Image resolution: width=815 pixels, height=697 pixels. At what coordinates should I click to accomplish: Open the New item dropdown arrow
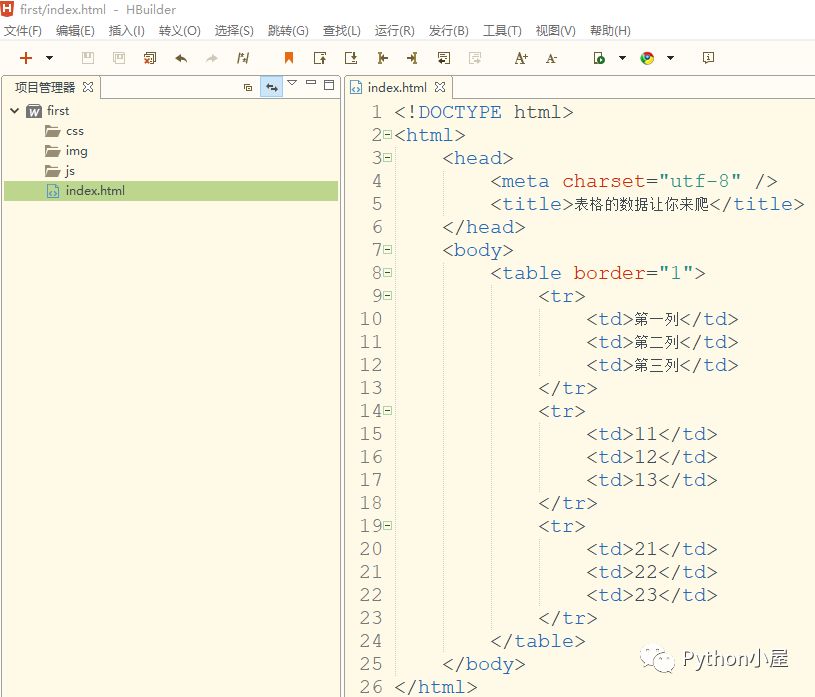49,58
